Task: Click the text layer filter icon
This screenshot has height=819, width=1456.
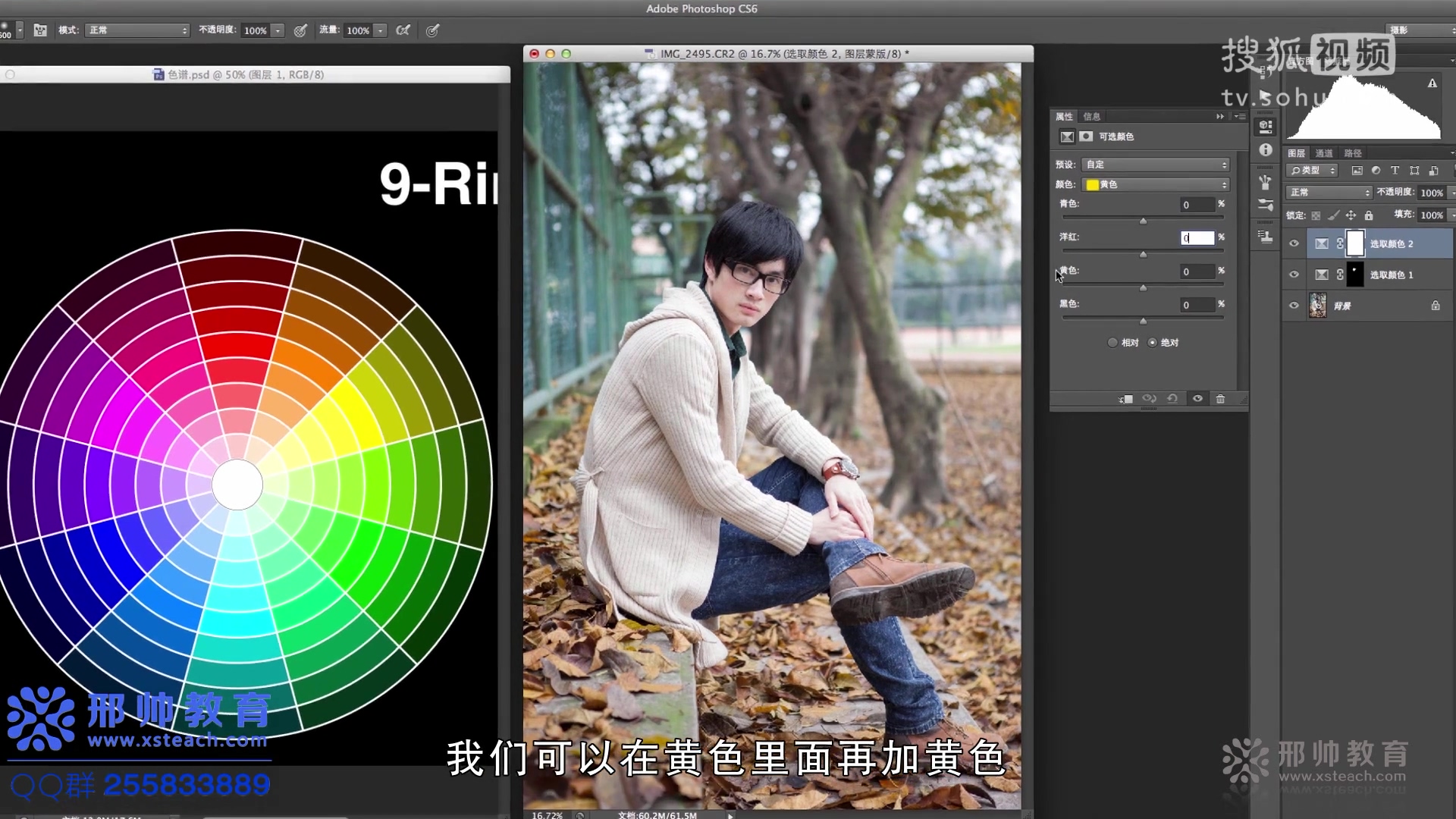Action: tap(1395, 171)
